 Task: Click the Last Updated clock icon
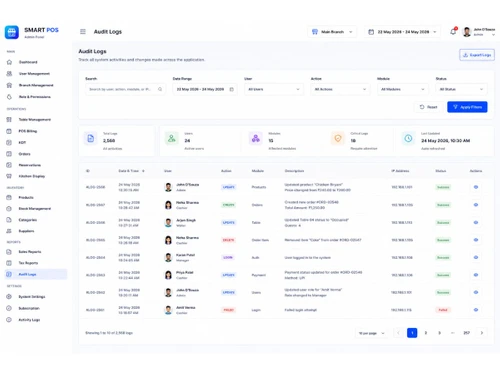[408, 138]
